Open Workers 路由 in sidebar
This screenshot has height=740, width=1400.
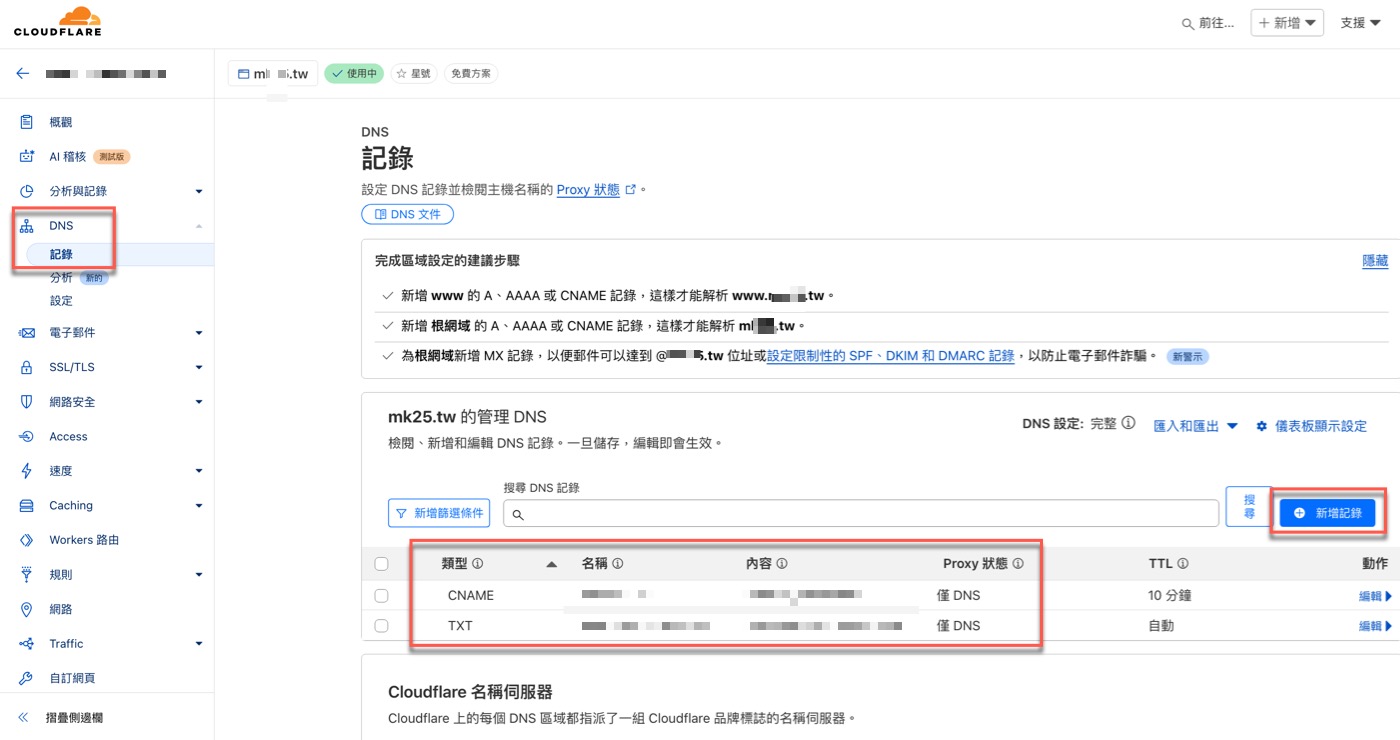click(x=84, y=540)
